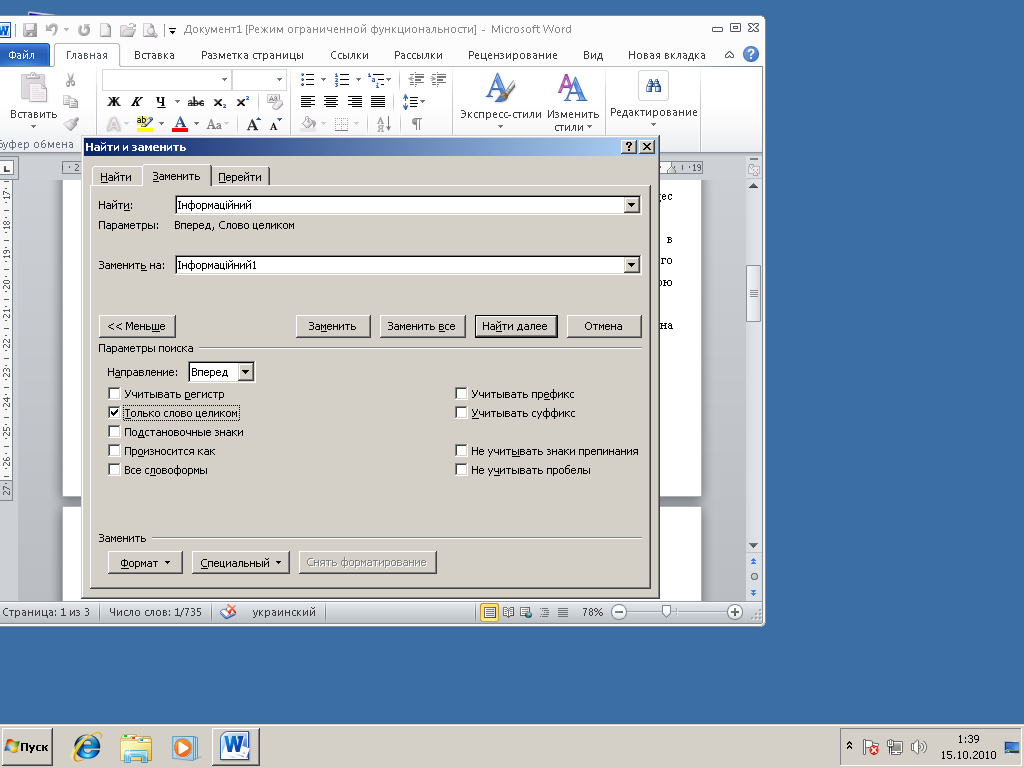Open Найти field history dropdown

point(631,205)
